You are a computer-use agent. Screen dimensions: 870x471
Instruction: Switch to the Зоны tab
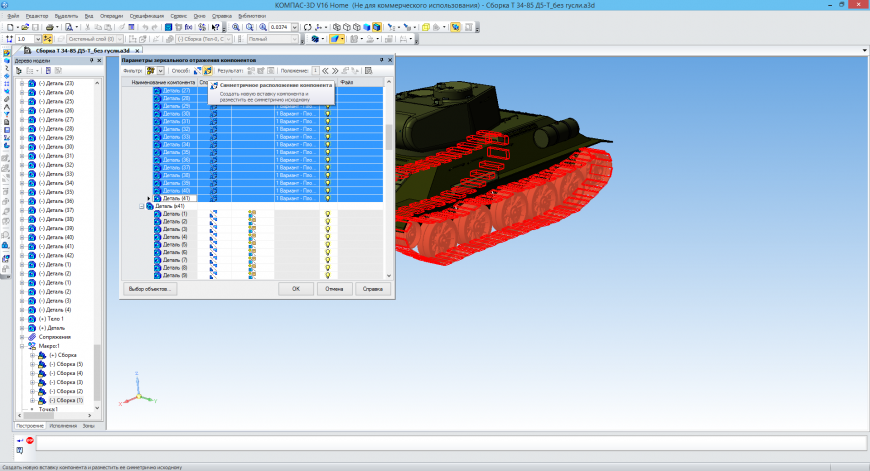point(88,426)
